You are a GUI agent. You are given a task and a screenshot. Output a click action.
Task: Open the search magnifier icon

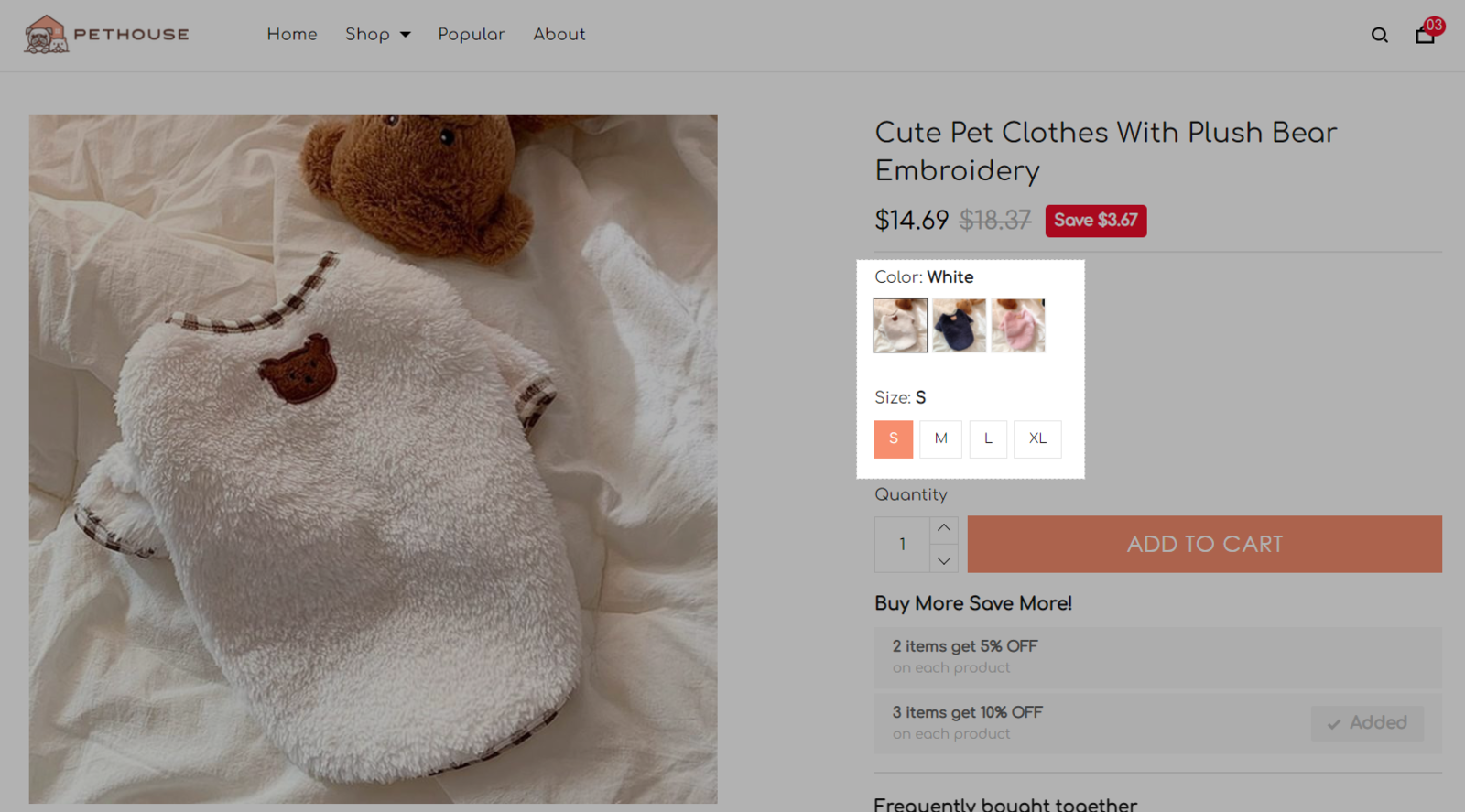[1379, 36]
